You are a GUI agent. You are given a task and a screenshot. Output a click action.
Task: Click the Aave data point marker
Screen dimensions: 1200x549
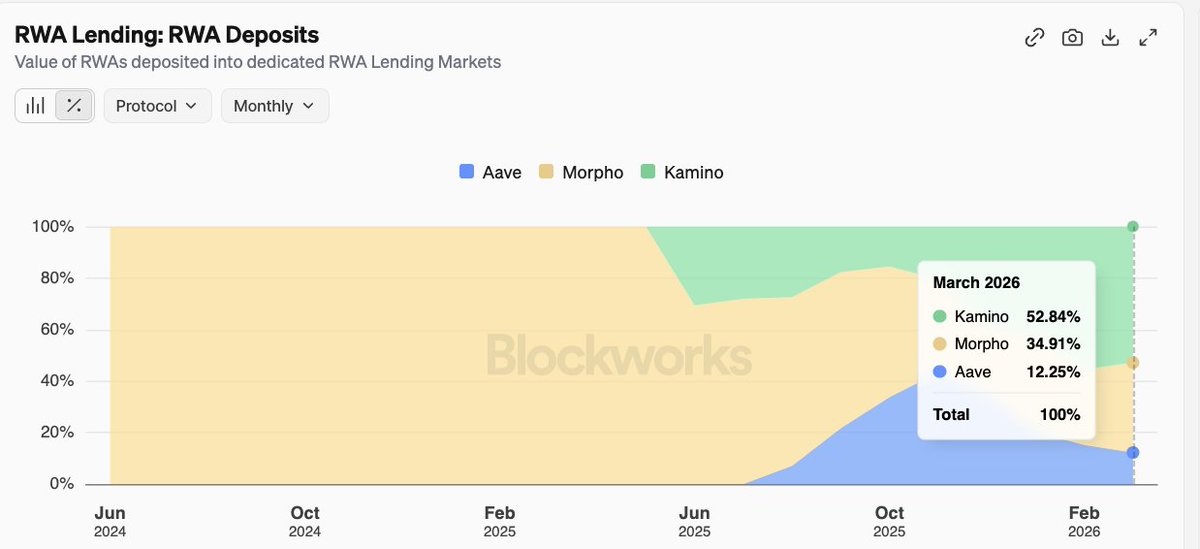[x=1133, y=453]
